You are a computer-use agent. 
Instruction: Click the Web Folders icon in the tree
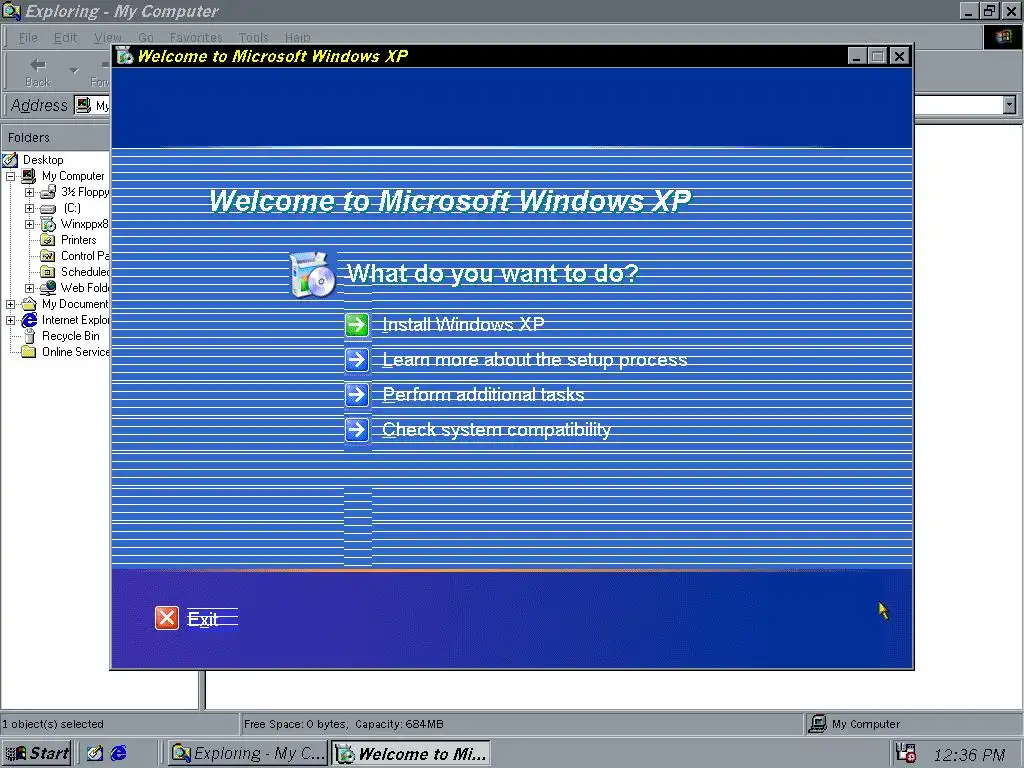pyautogui.click(x=48, y=288)
